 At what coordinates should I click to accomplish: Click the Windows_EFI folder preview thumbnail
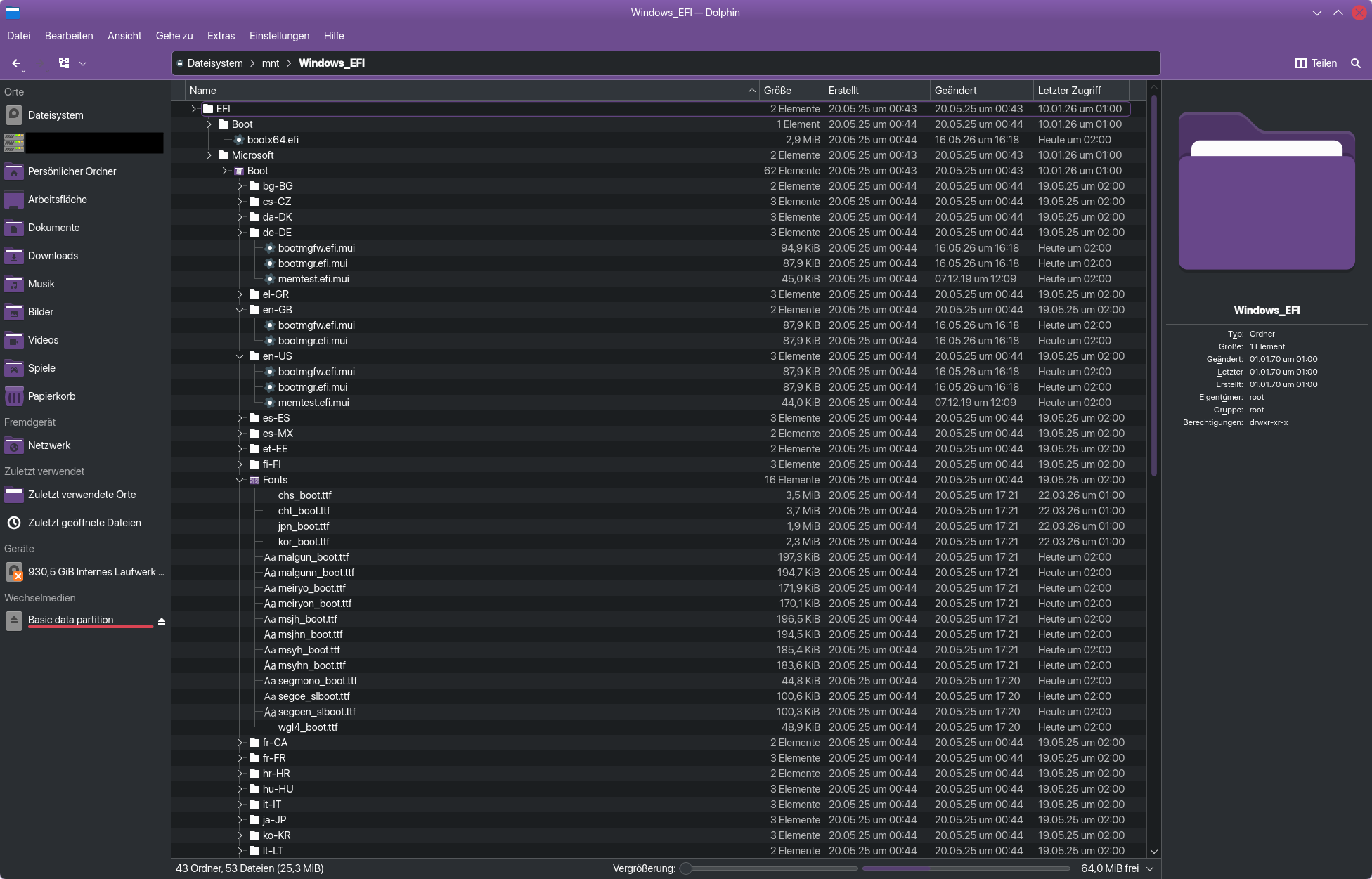1267,191
